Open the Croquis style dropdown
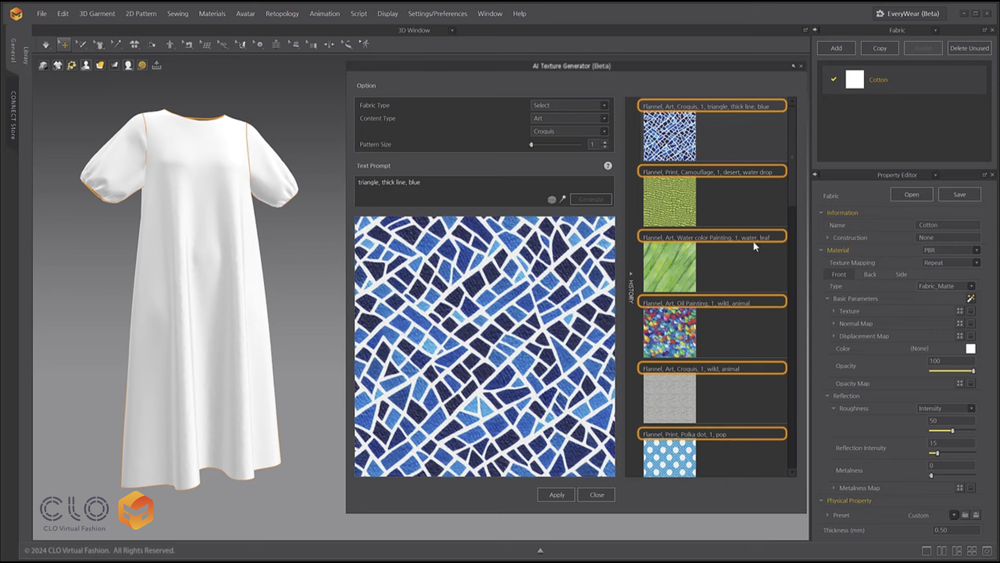Image resolution: width=1000 pixels, height=563 pixels. point(569,131)
